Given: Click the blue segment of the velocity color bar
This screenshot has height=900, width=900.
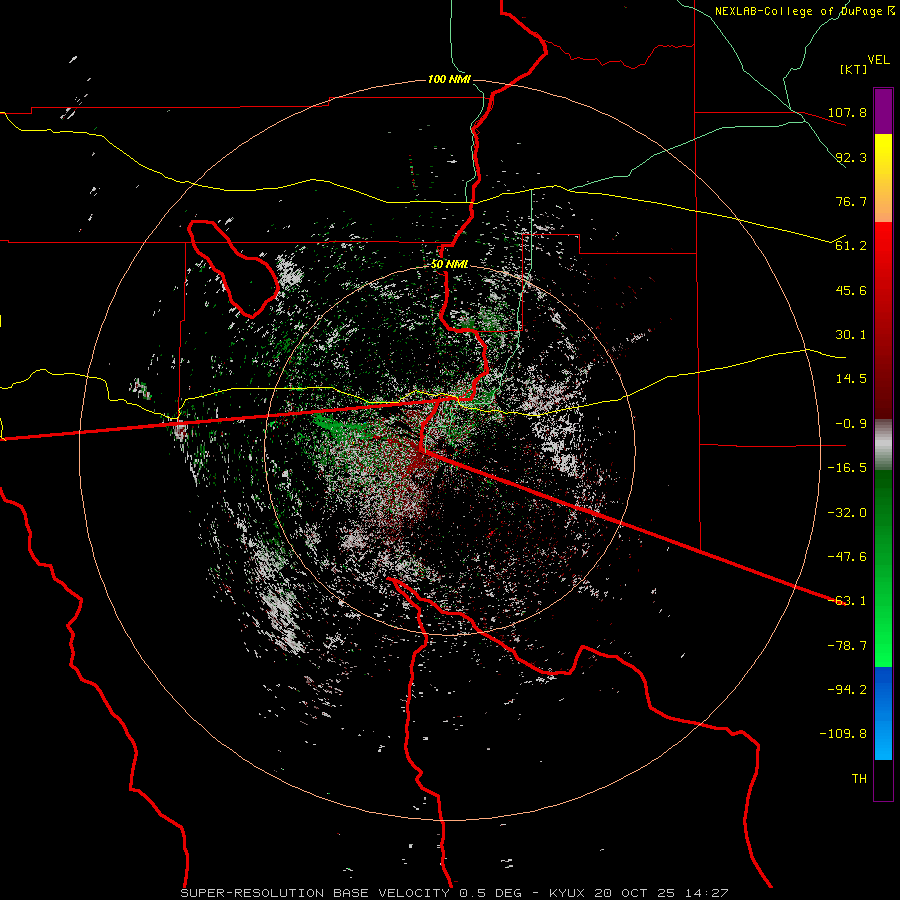Looking at the screenshot, I should click(x=883, y=713).
